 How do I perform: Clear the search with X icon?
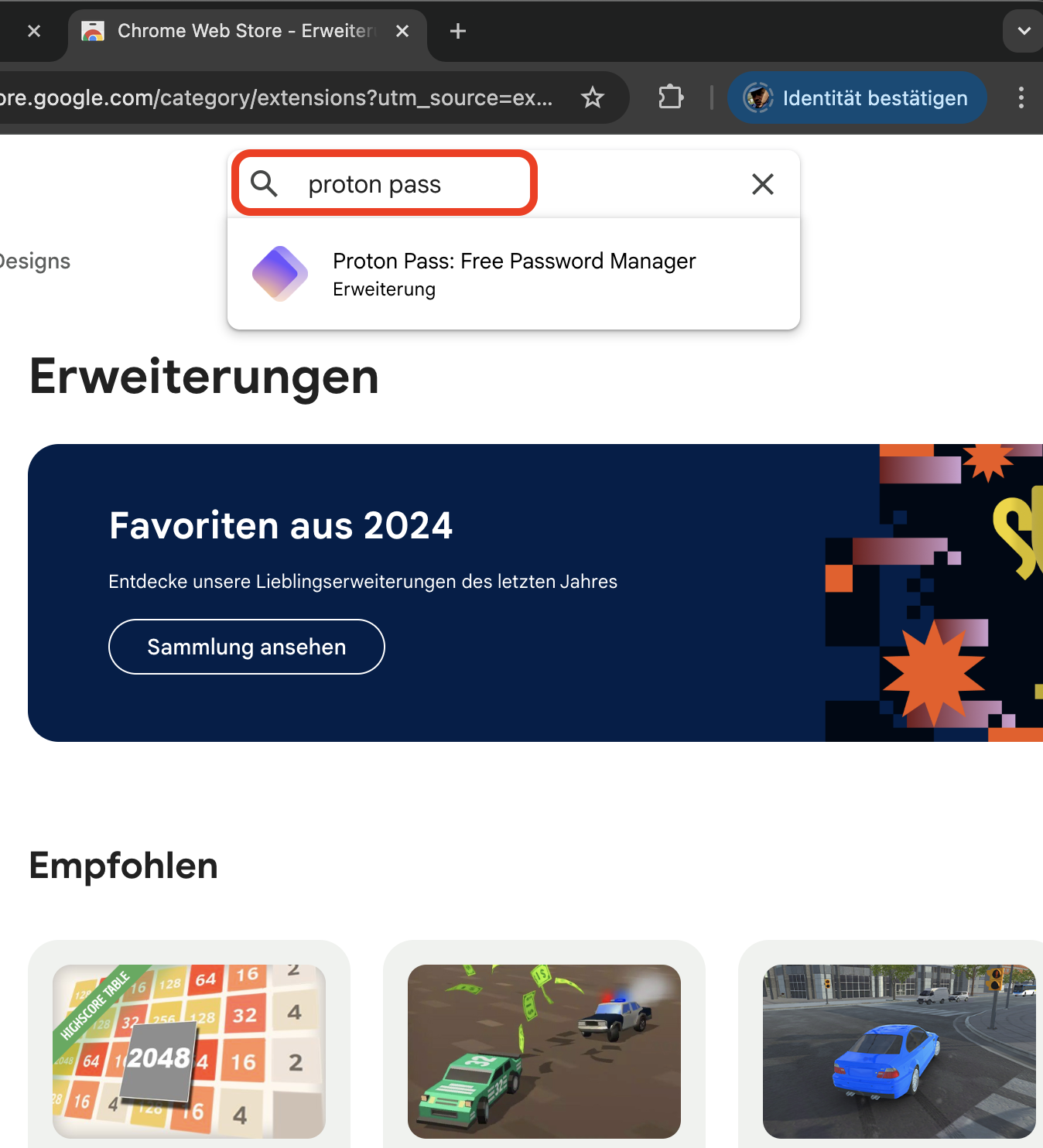(763, 184)
